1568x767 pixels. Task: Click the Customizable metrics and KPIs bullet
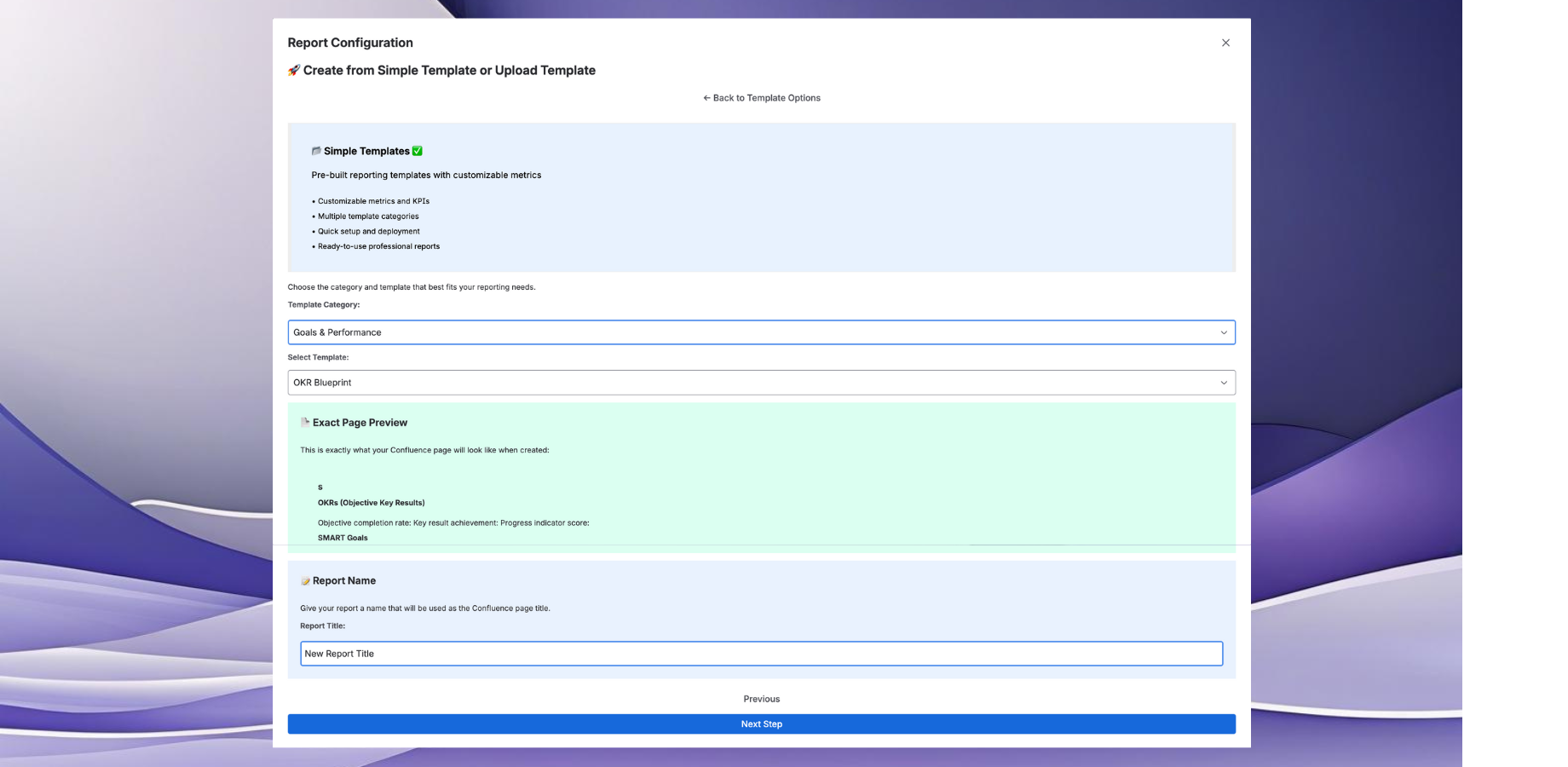pos(373,201)
